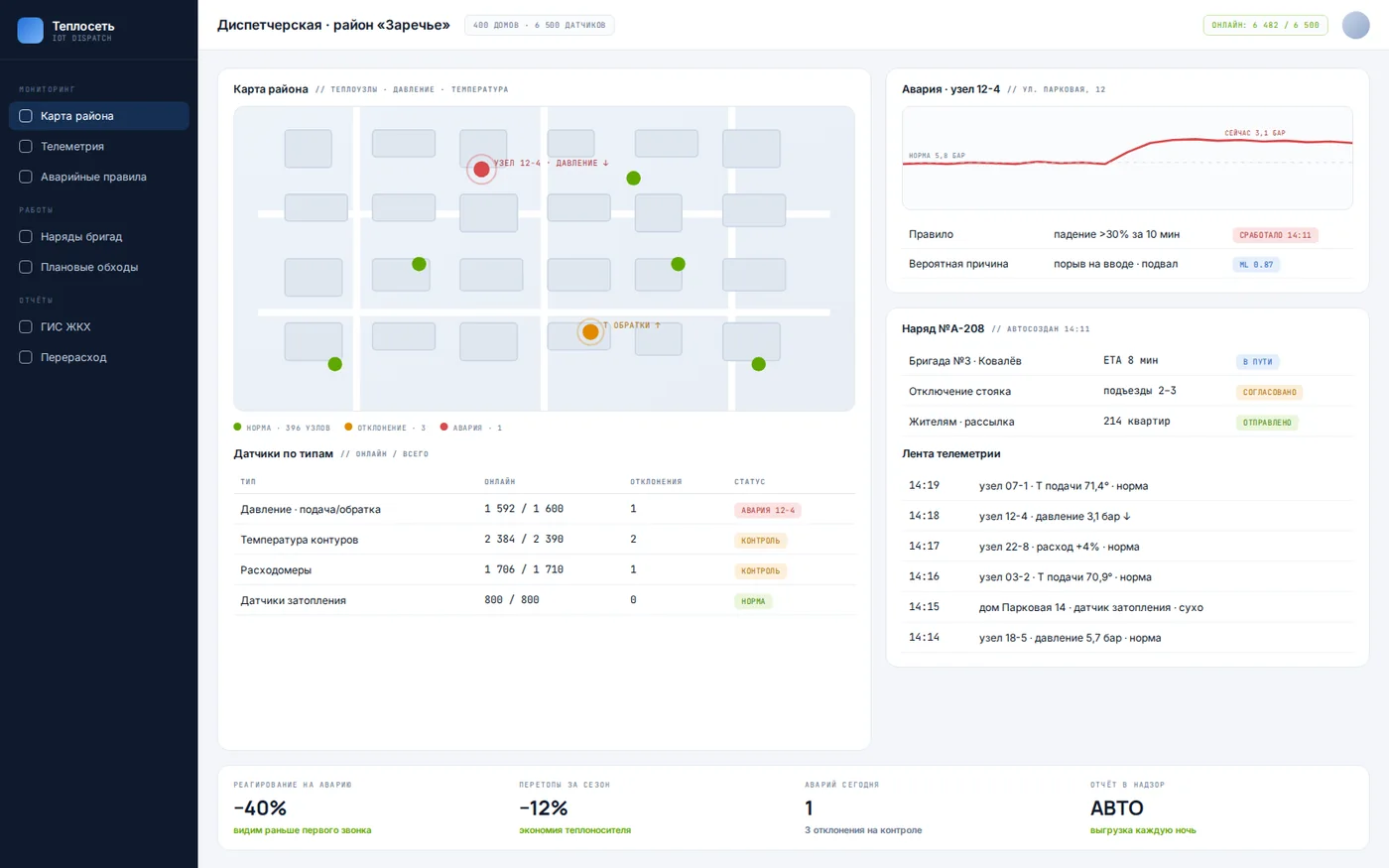Open the 14:14 узел 18-5 давление entry
This screenshot has width=1389, height=868.
(x=1127, y=638)
